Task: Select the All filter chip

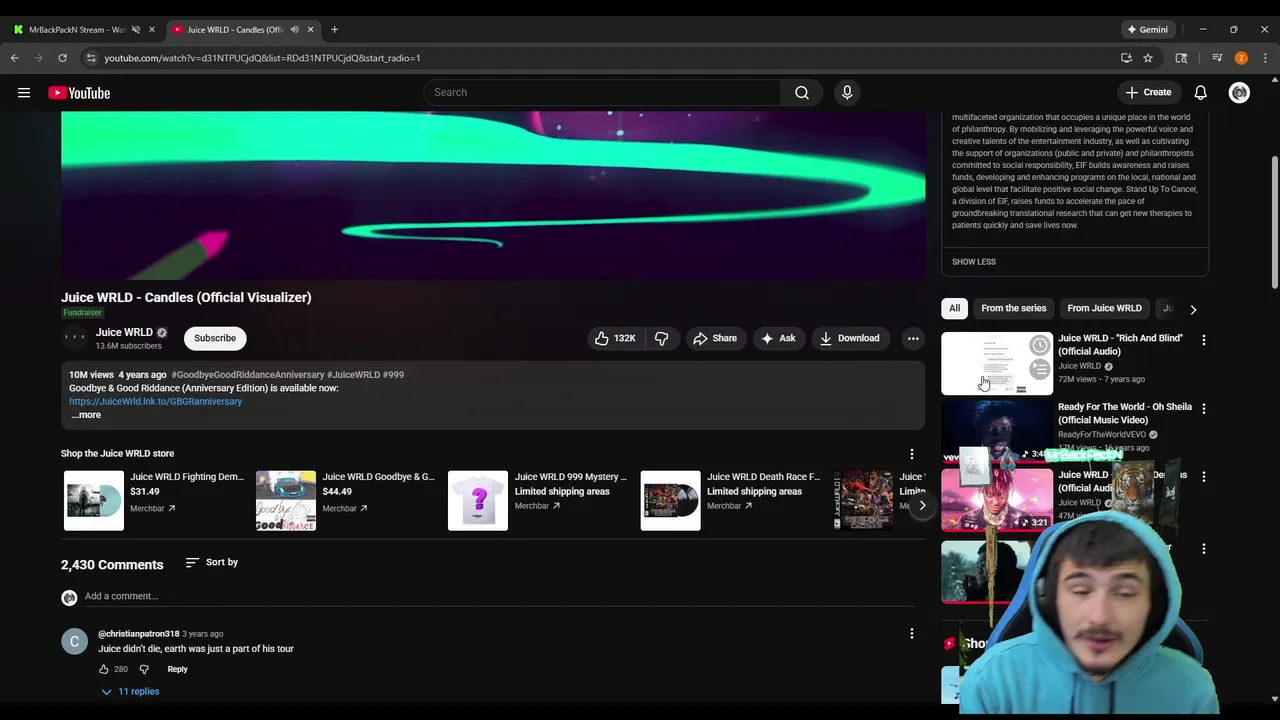Action: (x=954, y=308)
